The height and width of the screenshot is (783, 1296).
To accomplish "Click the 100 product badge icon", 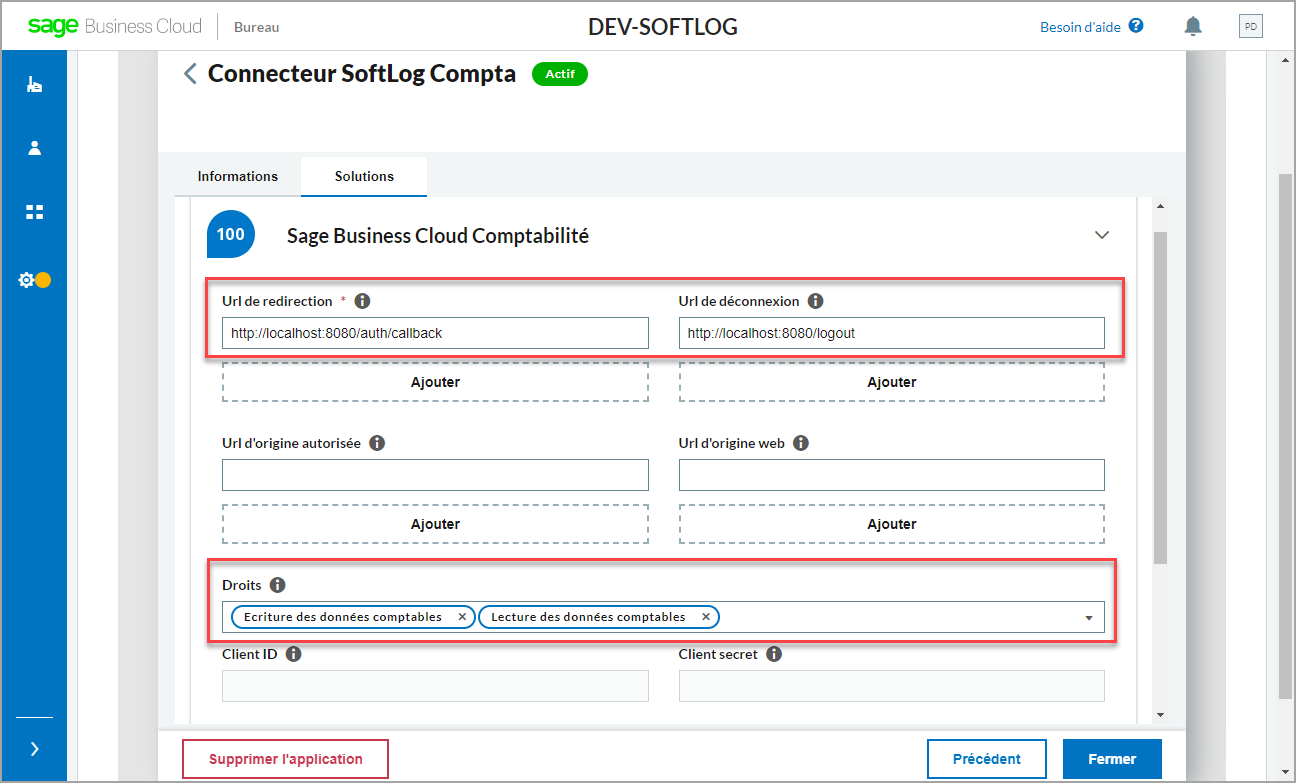I will [231, 235].
